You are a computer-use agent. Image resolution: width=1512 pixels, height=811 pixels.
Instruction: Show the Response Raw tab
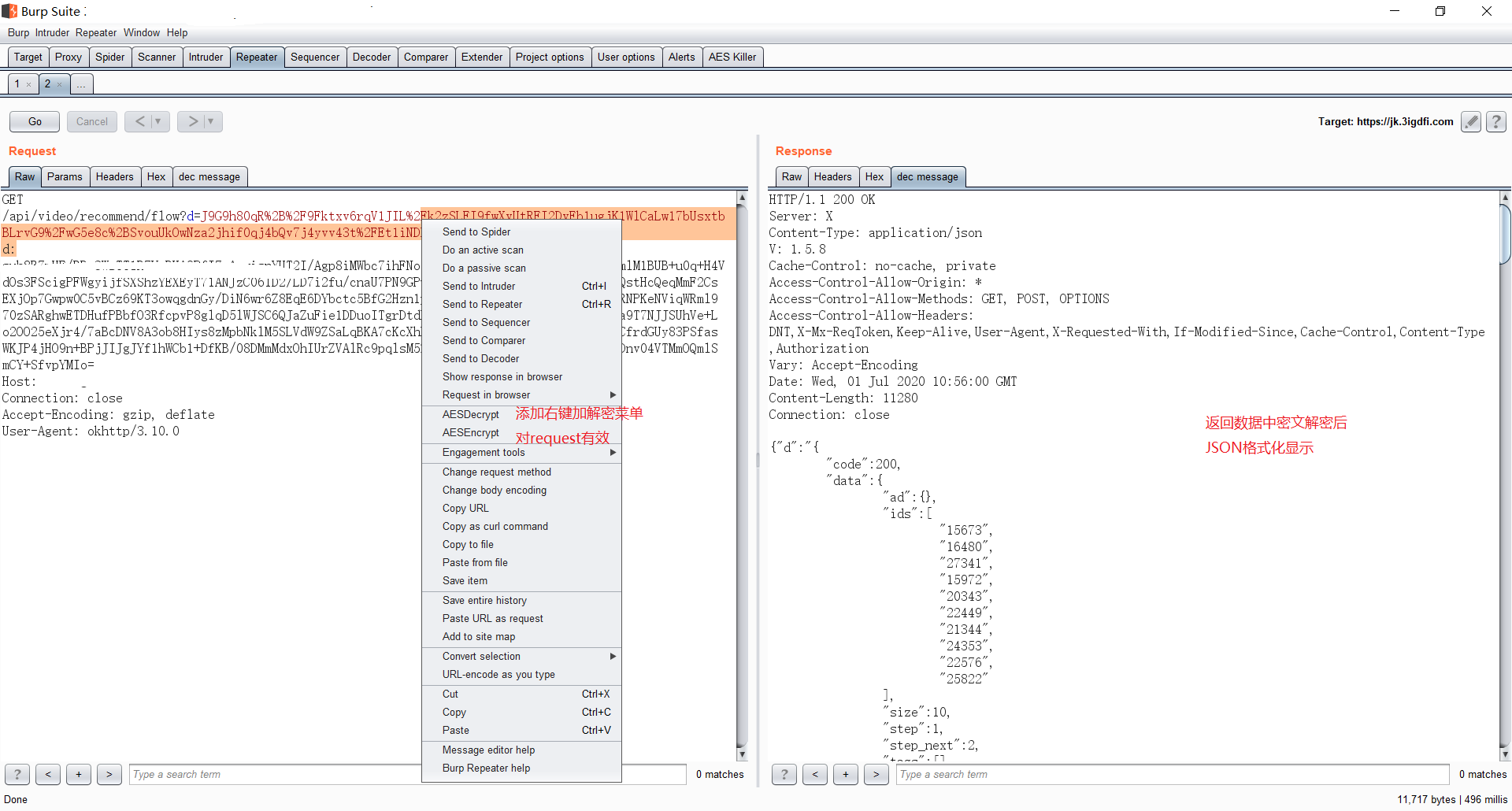[792, 177]
